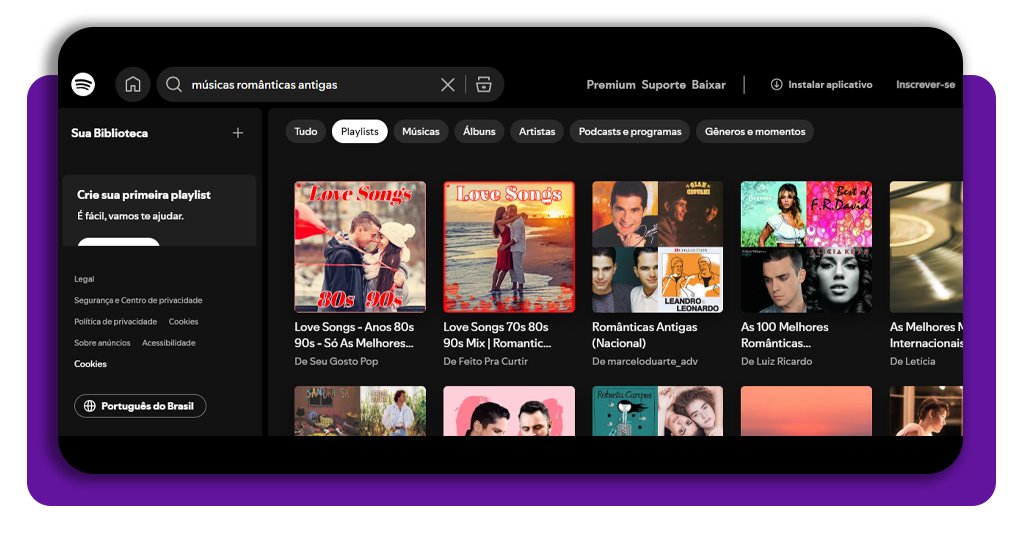The height and width of the screenshot is (536, 1024).
Task: Open Português do Brasil language selector
Action: click(140, 406)
